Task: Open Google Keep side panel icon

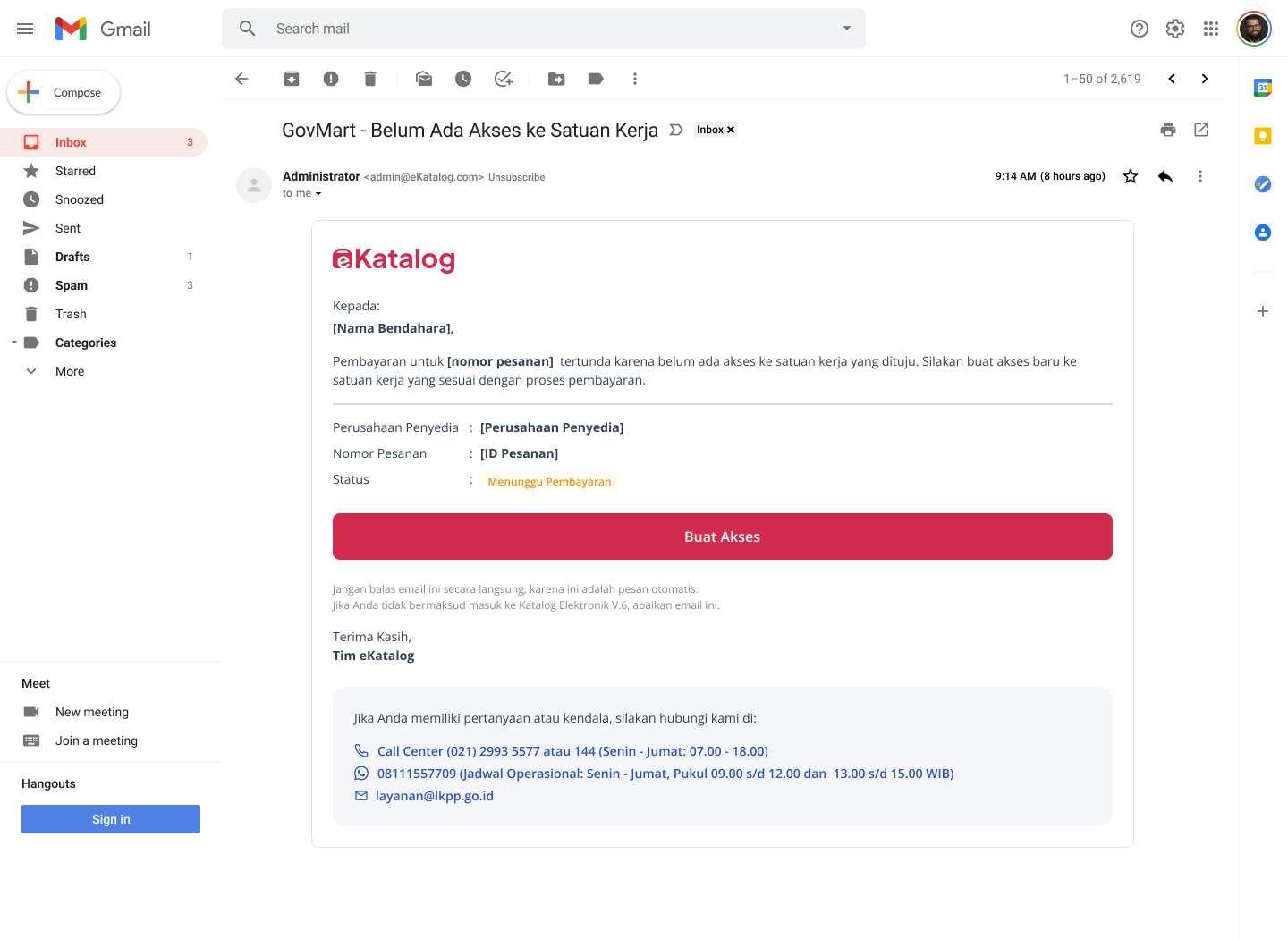Action: [1263, 136]
